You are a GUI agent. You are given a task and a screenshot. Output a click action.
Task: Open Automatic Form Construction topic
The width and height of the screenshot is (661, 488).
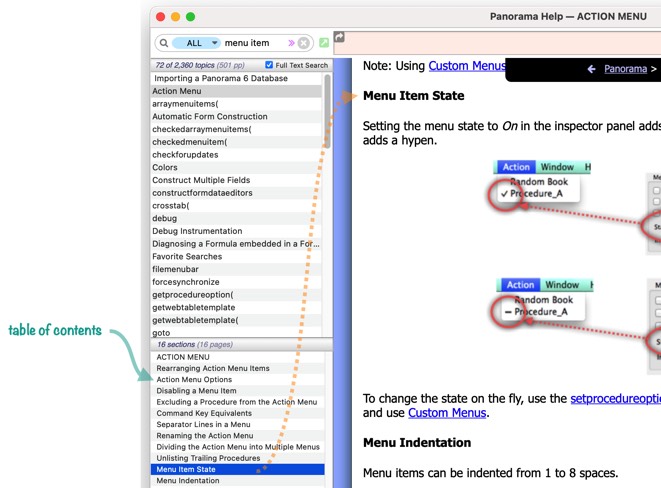pos(236,116)
